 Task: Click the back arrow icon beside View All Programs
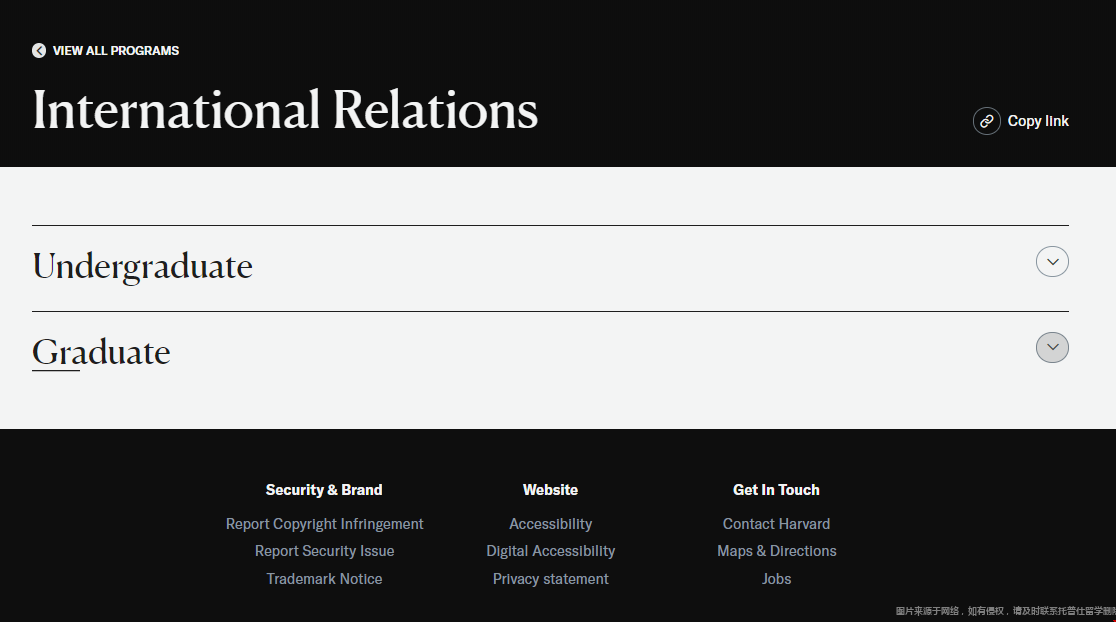[x=39, y=51]
